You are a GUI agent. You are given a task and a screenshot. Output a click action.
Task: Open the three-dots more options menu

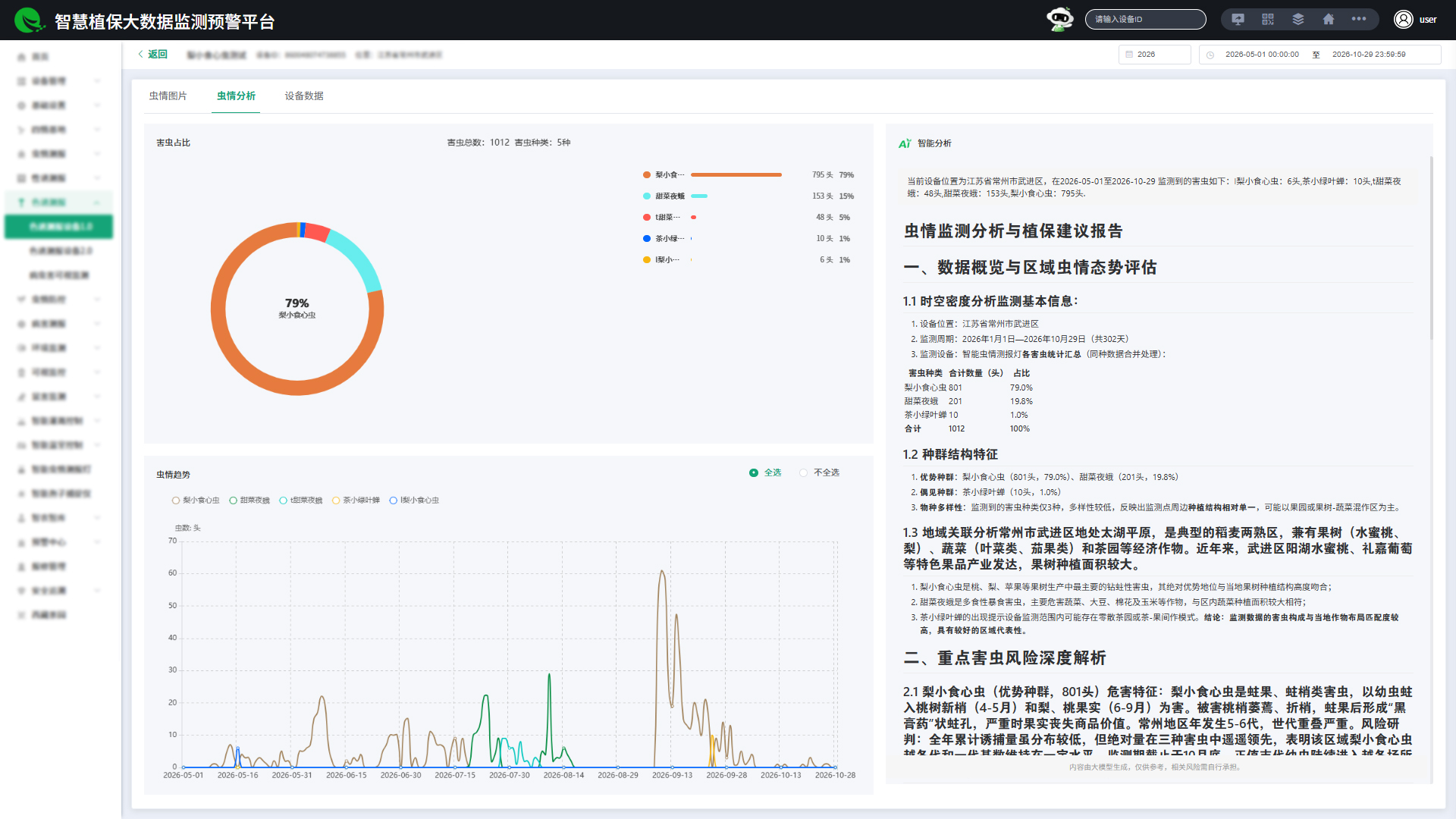tap(1359, 19)
